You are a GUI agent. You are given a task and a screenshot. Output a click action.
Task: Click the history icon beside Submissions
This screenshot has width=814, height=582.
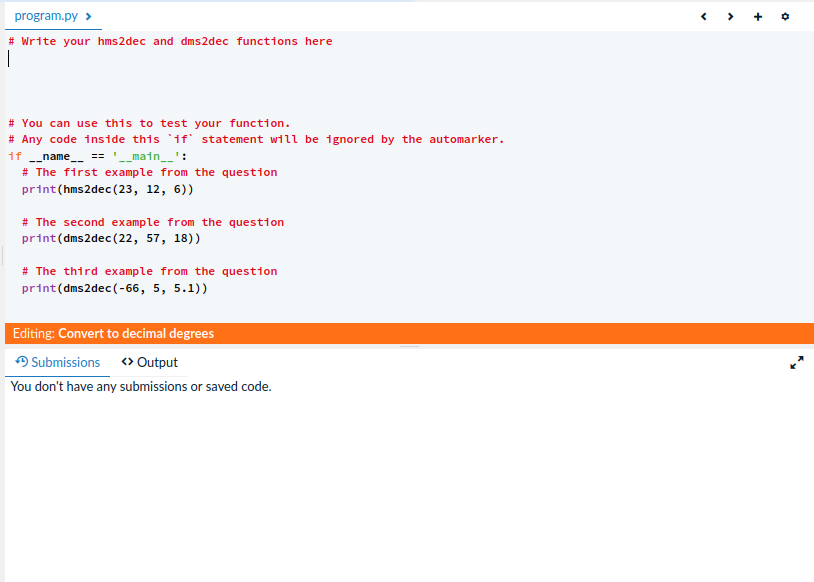point(21,362)
